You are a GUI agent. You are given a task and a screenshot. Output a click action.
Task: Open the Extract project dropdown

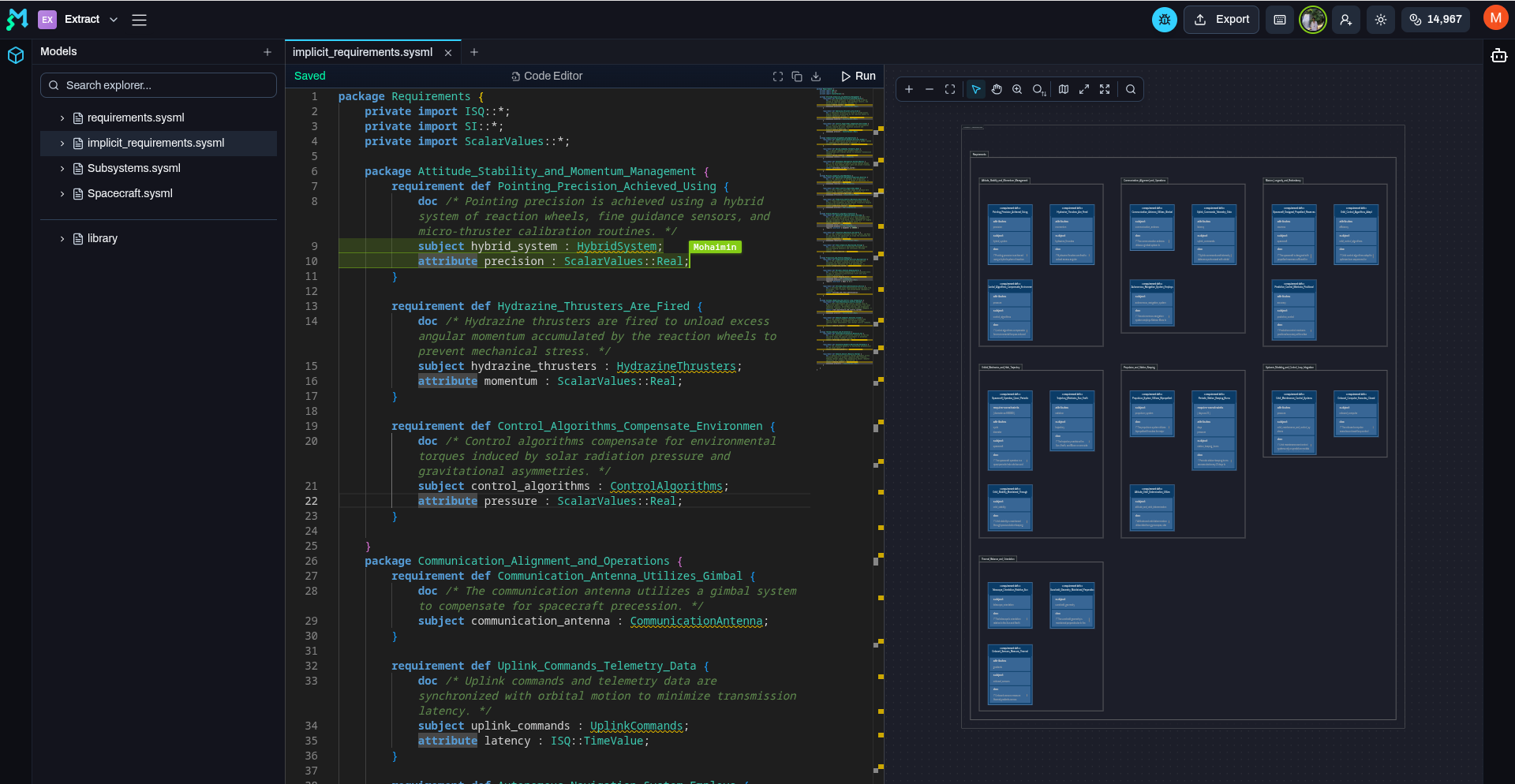[79, 20]
